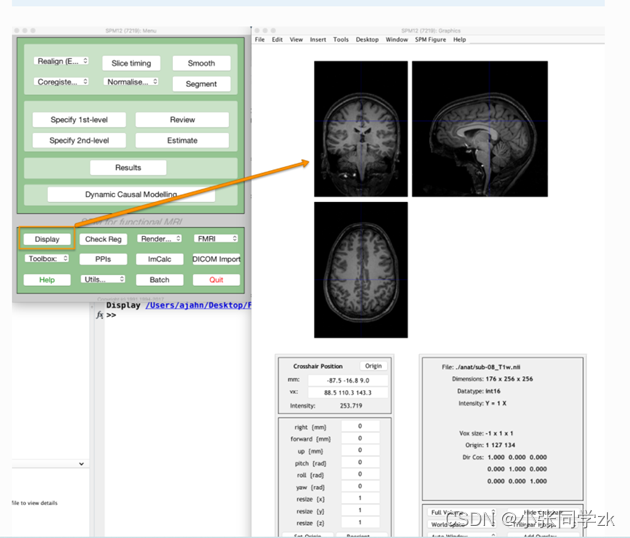Image resolution: width=630 pixels, height=538 pixels.
Task: Click the /Users/ajahn/Desktop path link
Action: (x=198, y=305)
